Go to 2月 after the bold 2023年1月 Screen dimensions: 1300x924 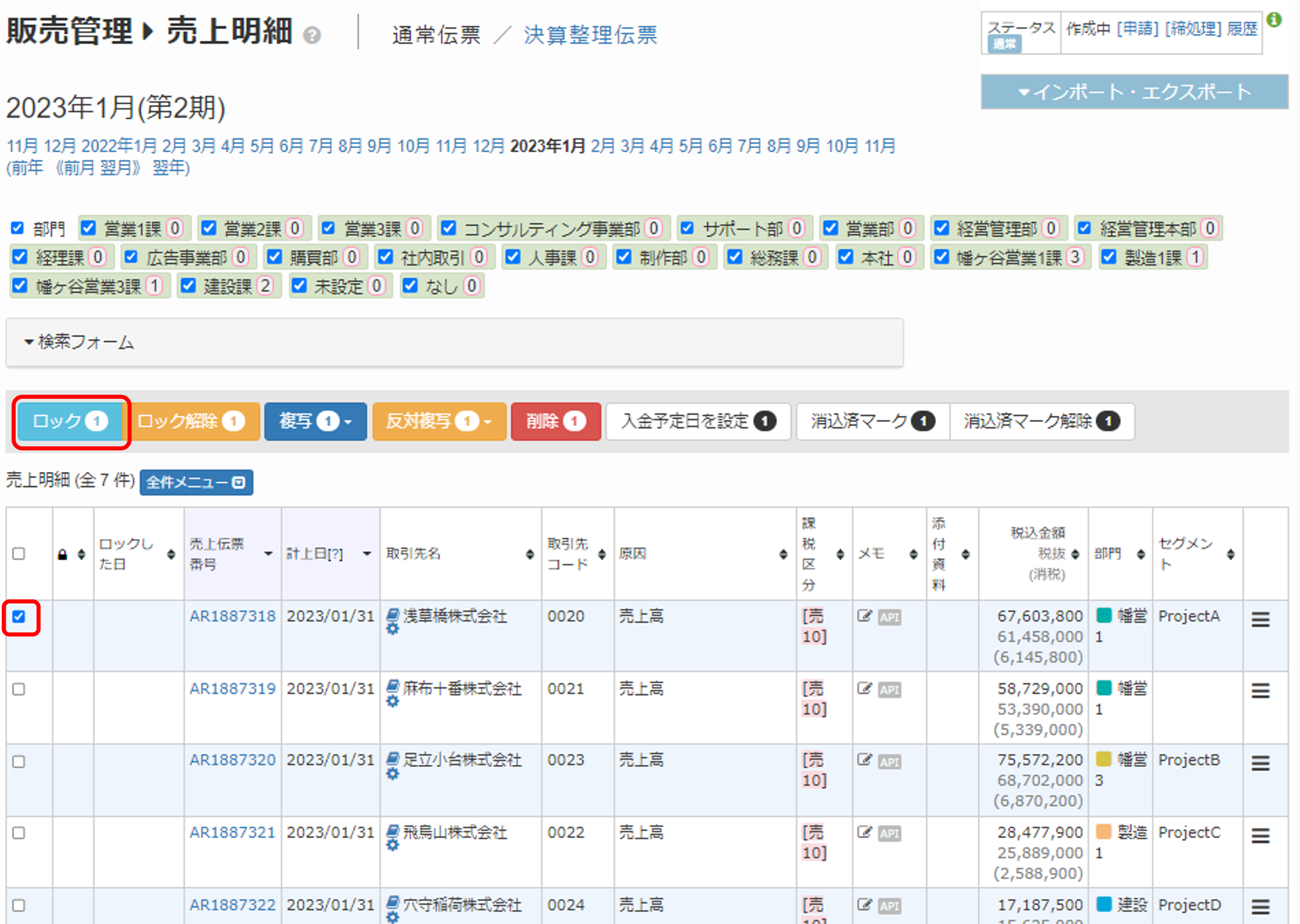click(603, 145)
